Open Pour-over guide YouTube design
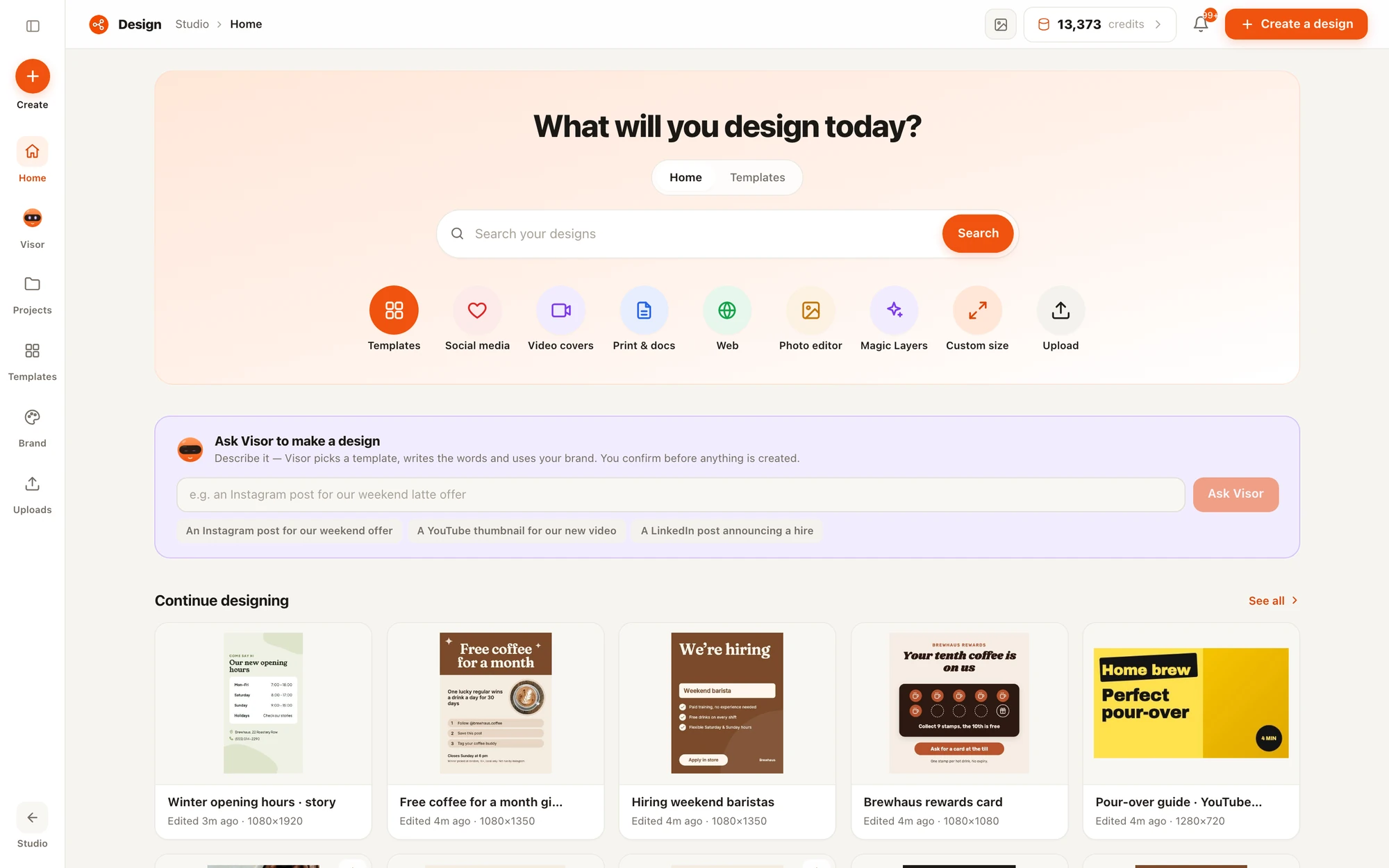The image size is (1389, 868). [x=1191, y=731]
